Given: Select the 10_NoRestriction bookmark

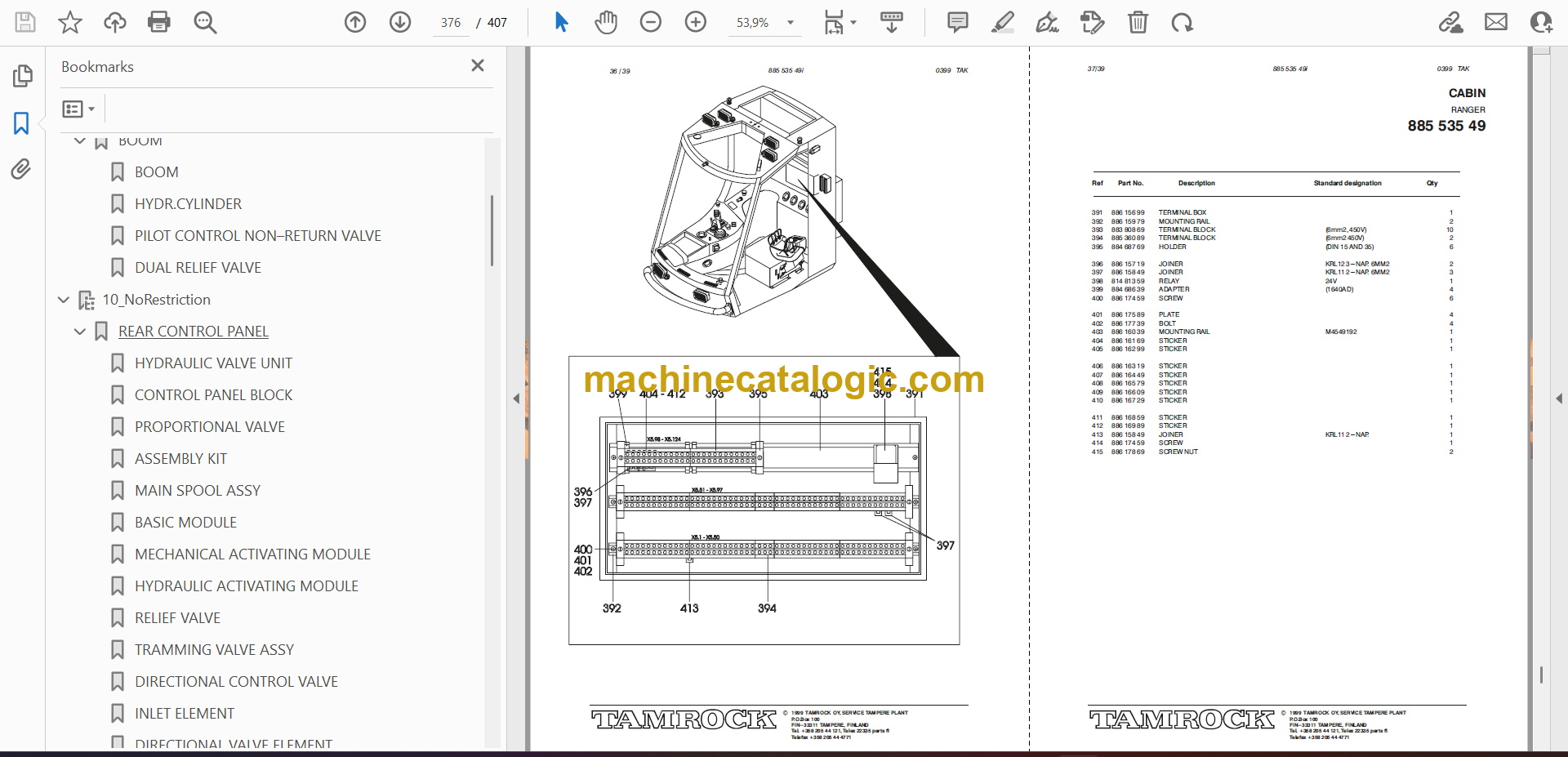Looking at the screenshot, I should click(156, 300).
